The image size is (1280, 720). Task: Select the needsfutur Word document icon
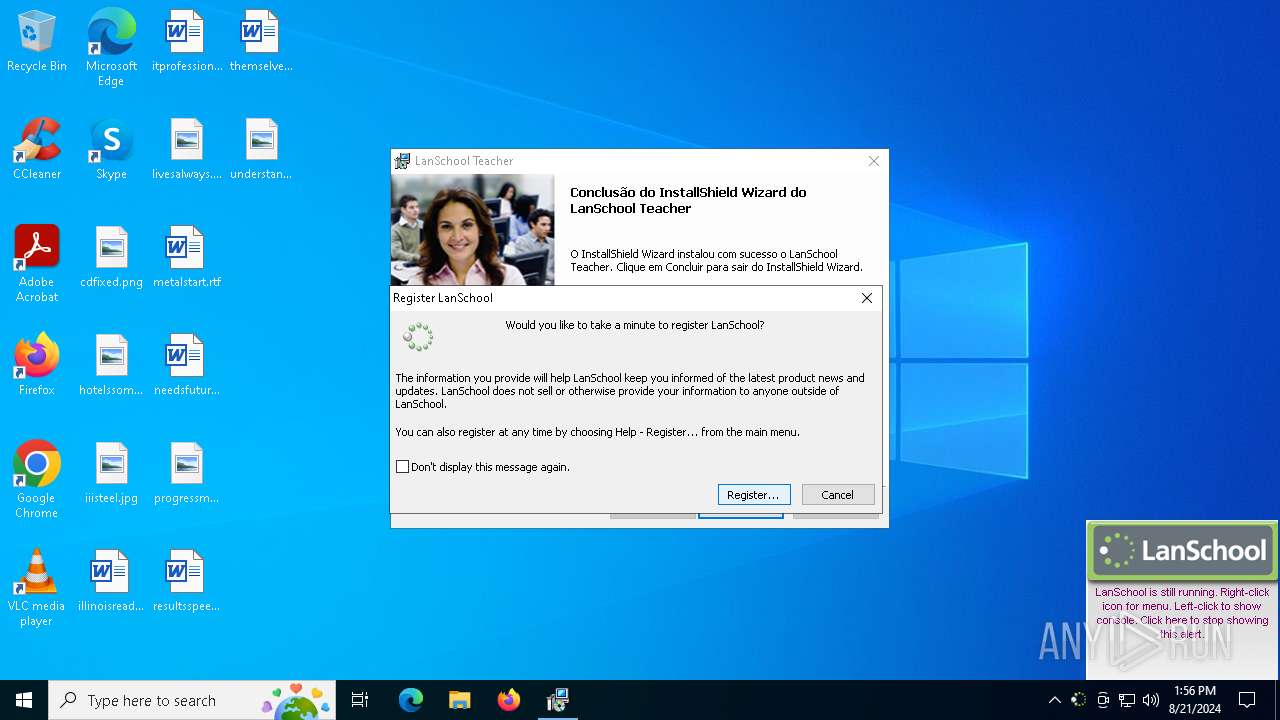pyautogui.click(x=186, y=366)
